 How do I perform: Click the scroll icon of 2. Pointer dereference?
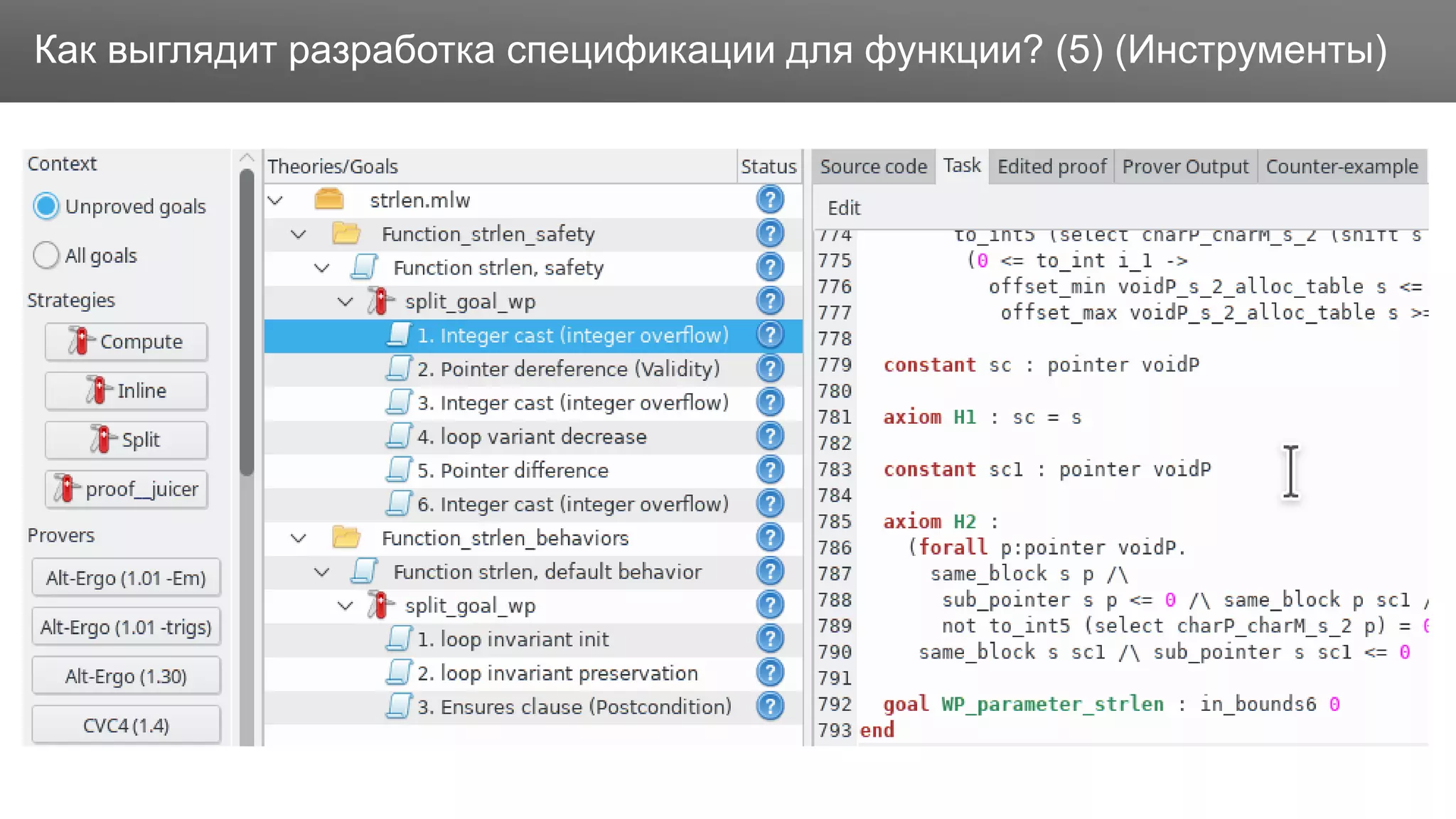399,368
